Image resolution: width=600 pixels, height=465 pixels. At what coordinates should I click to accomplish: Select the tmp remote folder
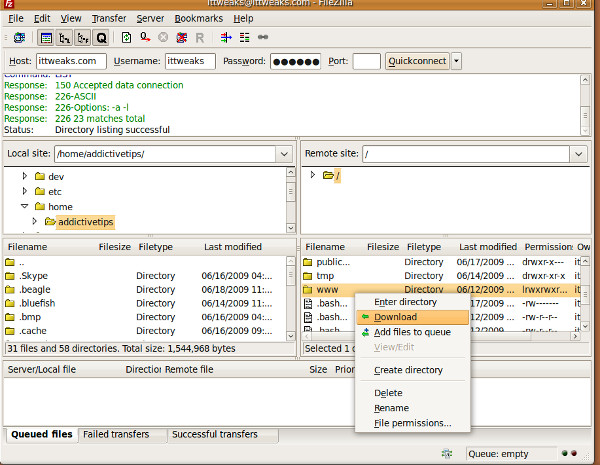coord(325,276)
